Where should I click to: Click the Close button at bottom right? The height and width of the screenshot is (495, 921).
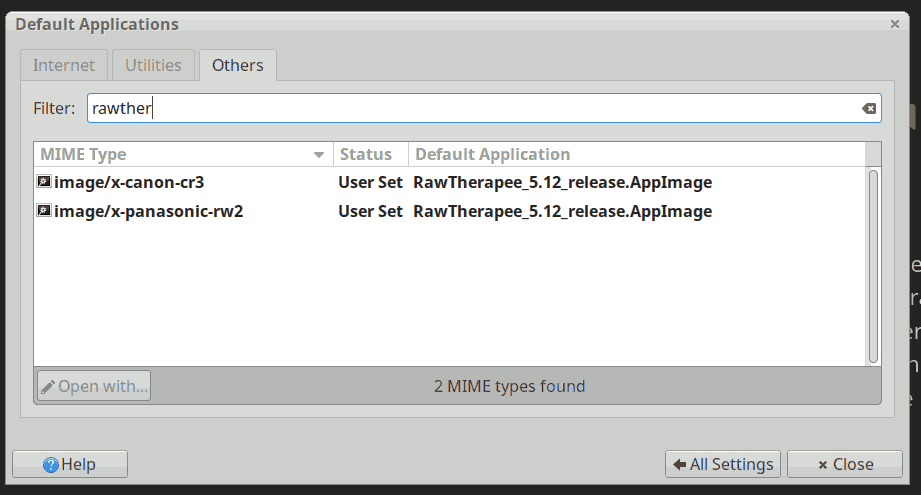(845, 464)
